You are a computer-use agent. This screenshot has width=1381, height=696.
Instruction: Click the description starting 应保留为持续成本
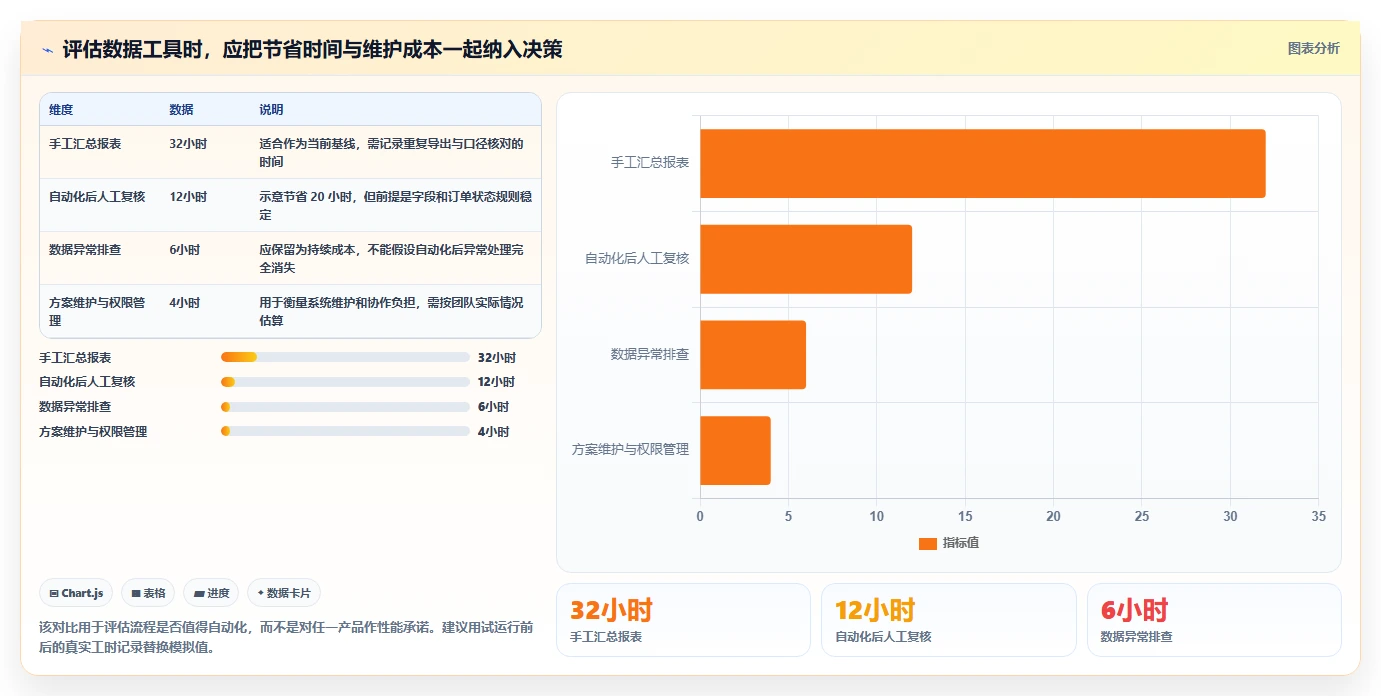[391, 259]
